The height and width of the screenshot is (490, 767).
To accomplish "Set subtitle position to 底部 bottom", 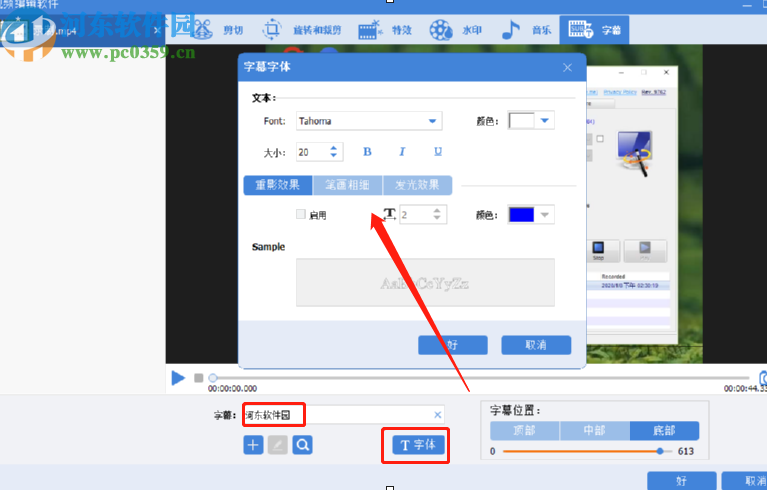I will point(664,431).
